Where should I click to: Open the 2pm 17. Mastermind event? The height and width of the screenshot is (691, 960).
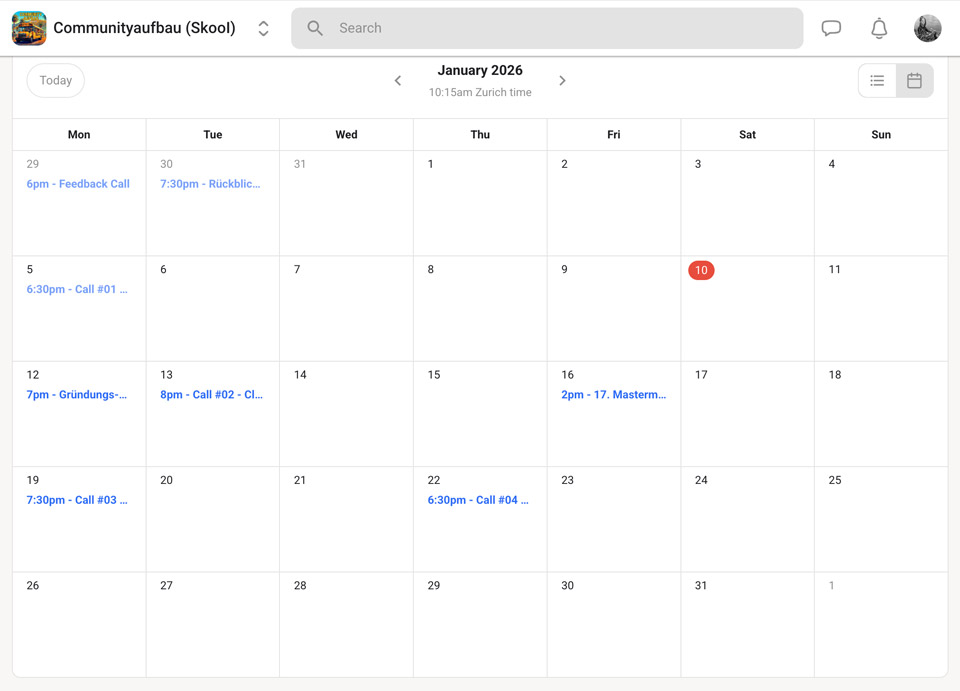pyautogui.click(x=613, y=395)
